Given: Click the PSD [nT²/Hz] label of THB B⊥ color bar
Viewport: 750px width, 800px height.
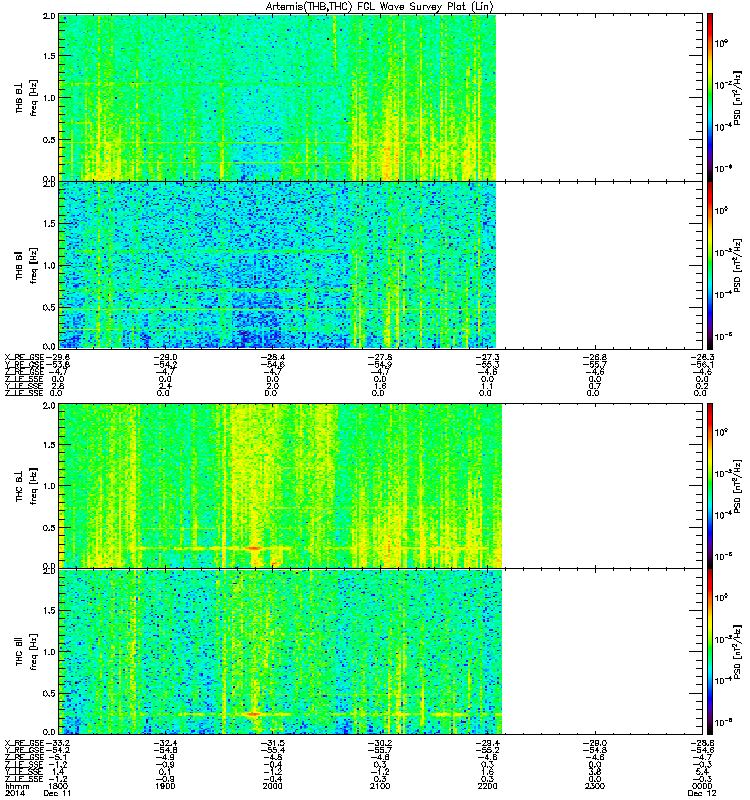Looking at the screenshot, I should click(x=737, y=97).
